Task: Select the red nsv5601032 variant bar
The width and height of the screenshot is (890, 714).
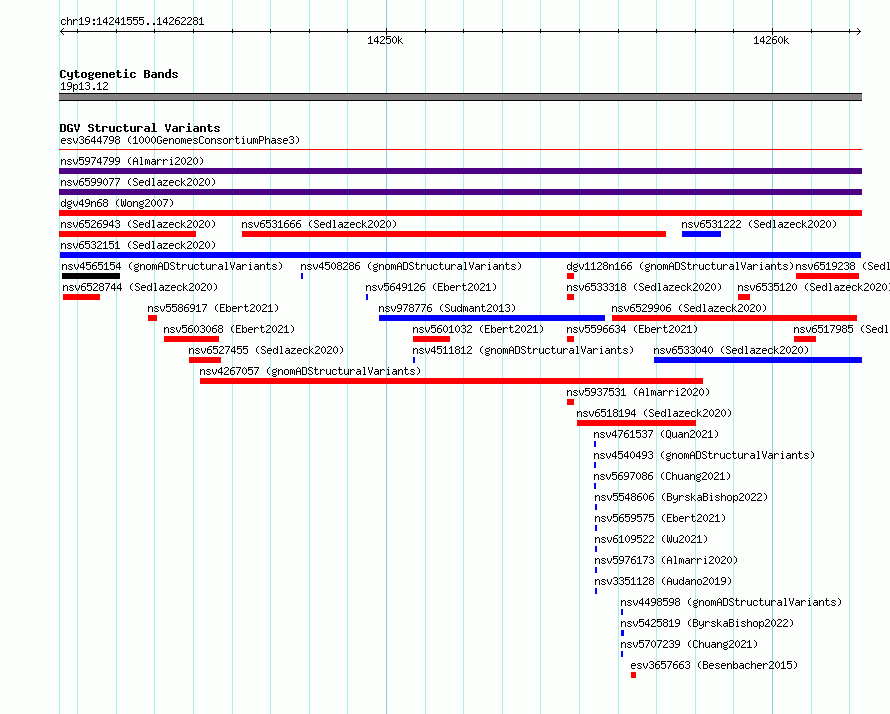Action: coord(431,339)
